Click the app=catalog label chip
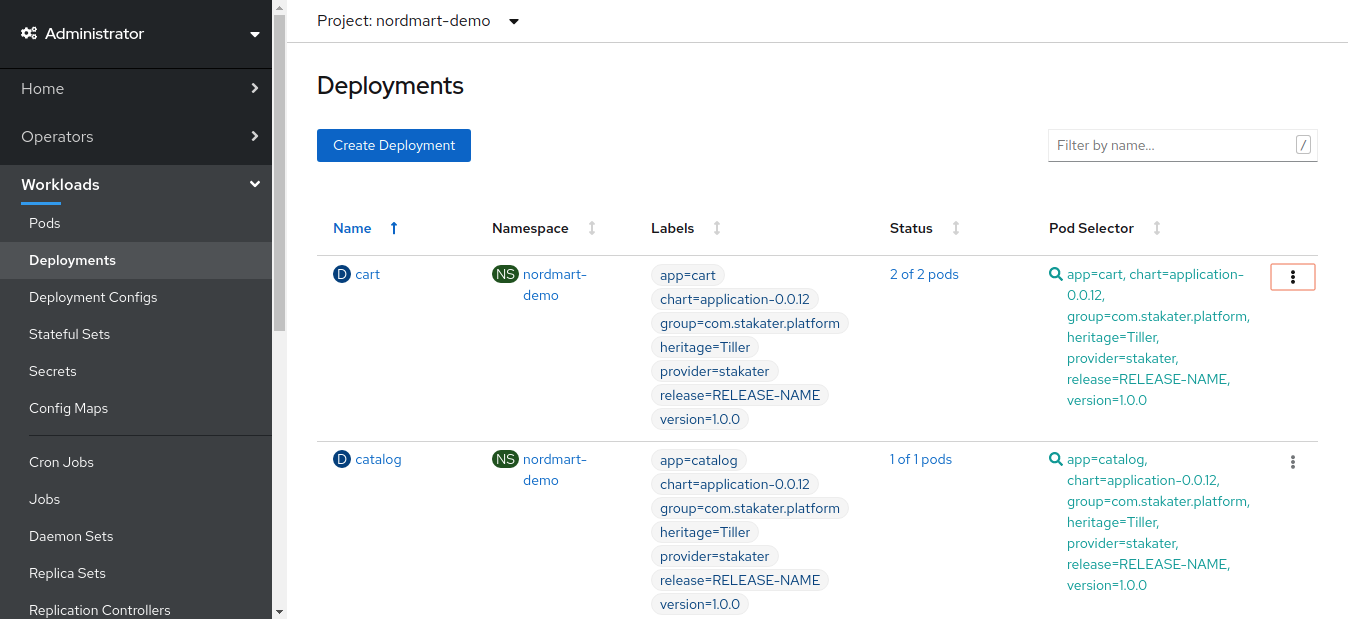Image resolution: width=1348 pixels, height=619 pixels. 699,460
